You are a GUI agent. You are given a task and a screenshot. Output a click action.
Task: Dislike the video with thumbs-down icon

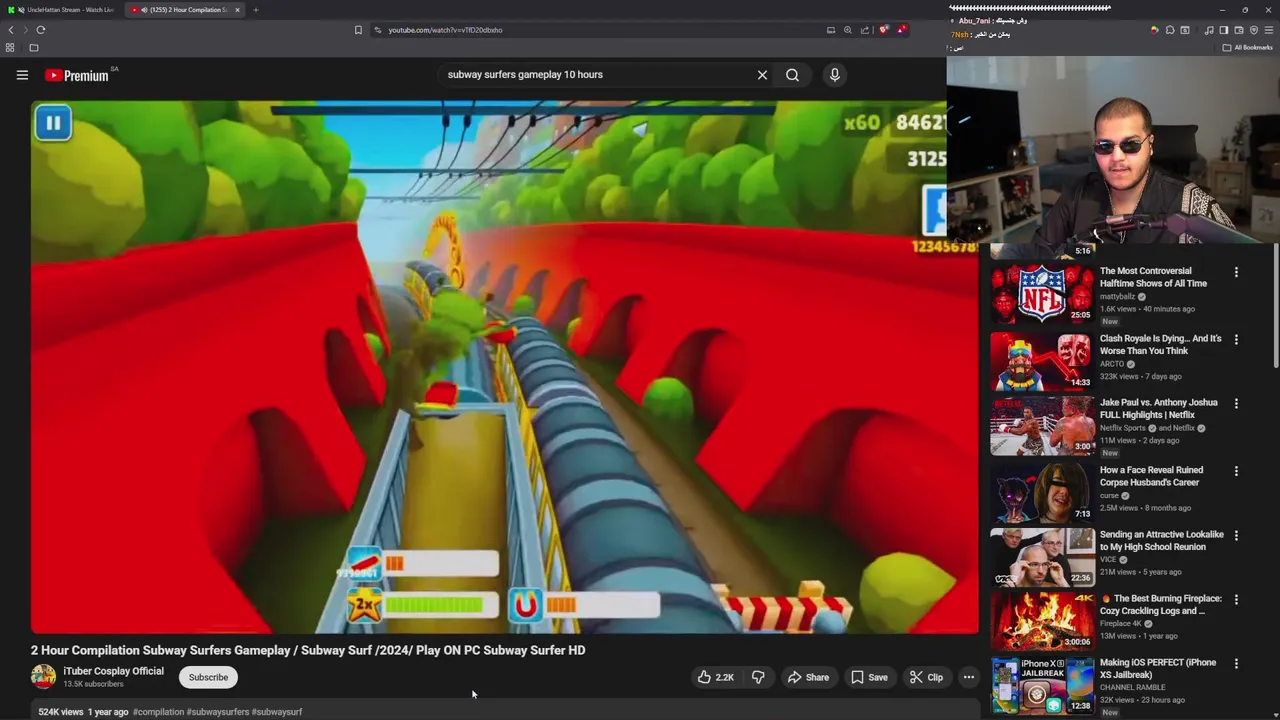tap(758, 677)
